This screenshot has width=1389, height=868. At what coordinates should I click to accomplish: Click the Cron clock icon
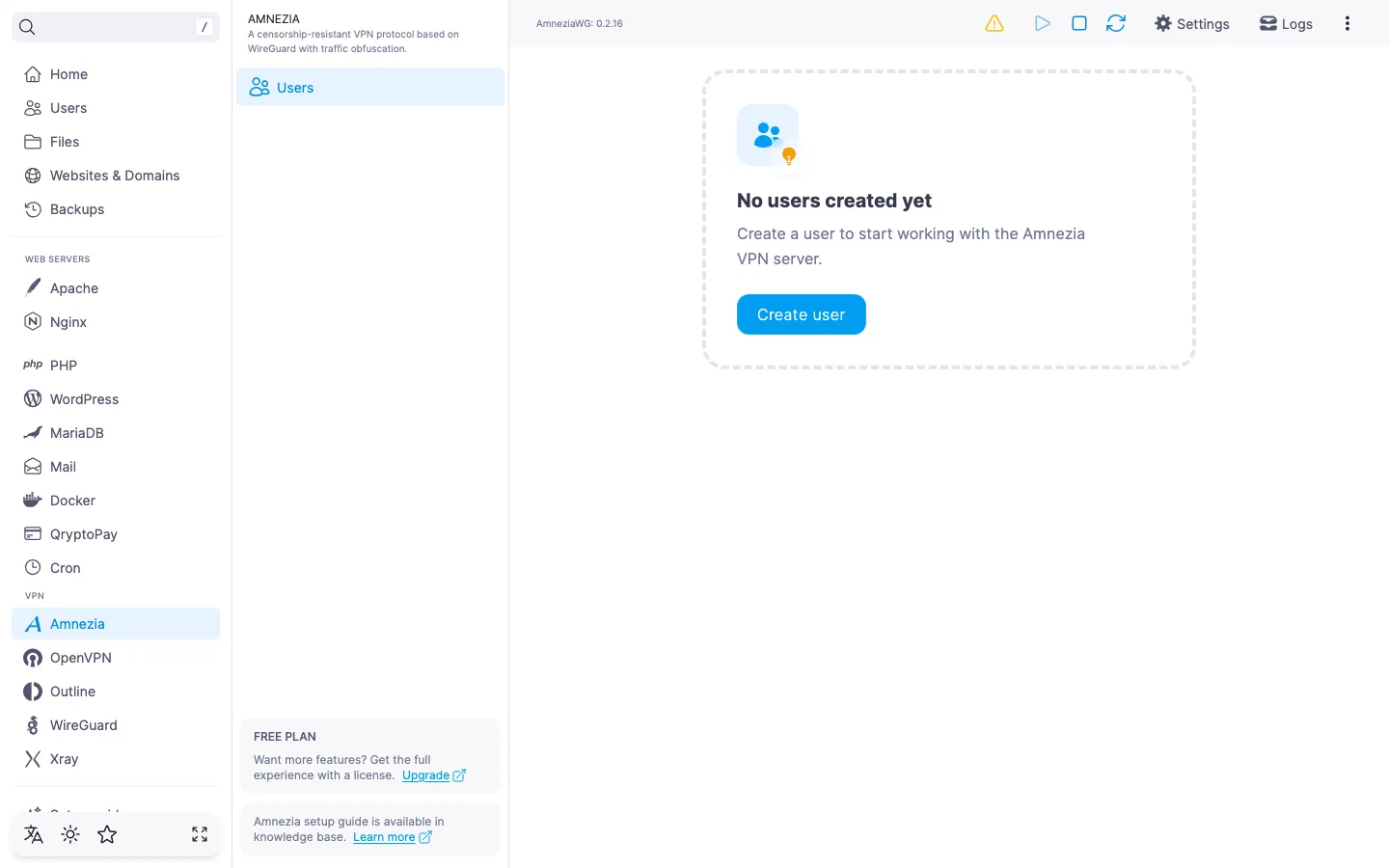click(x=33, y=568)
